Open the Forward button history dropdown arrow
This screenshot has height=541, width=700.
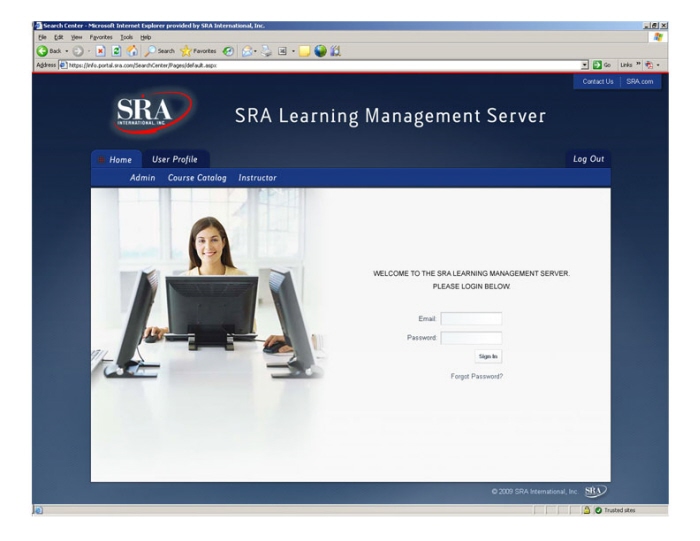(88, 51)
